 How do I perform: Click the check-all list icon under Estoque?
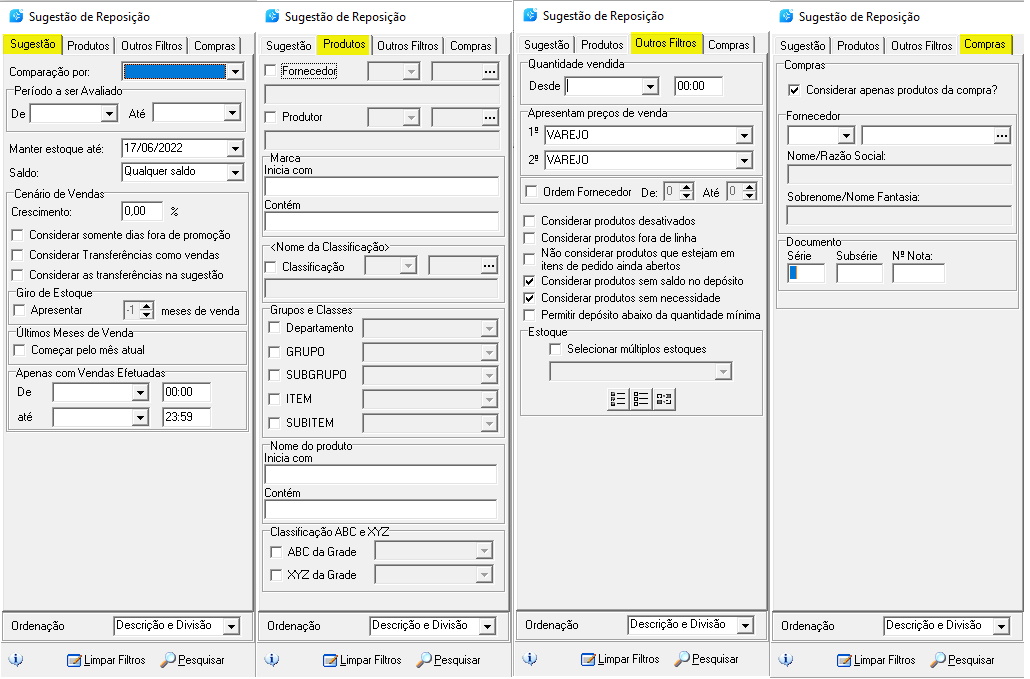[x=618, y=399]
